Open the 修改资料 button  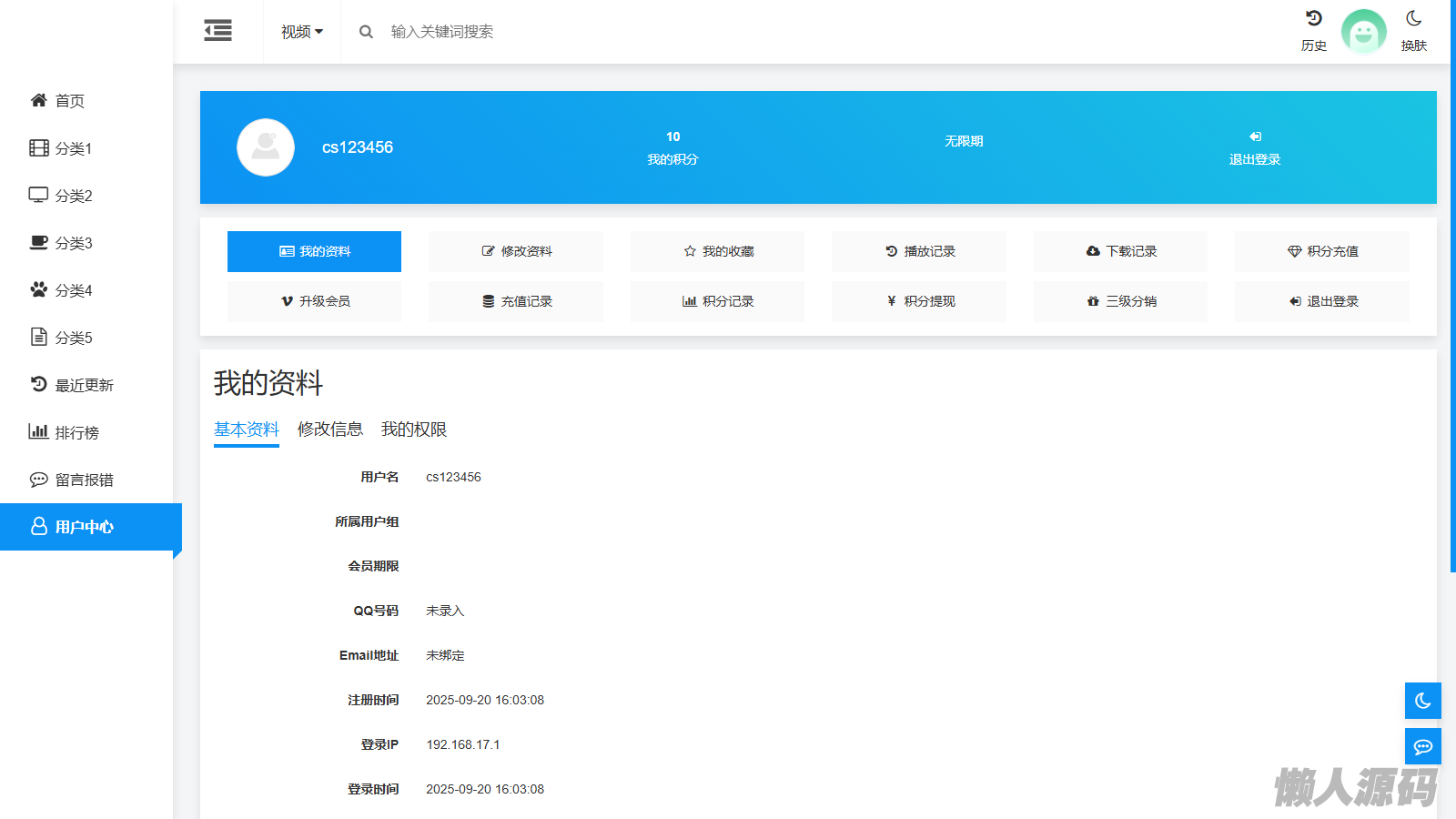(x=516, y=251)
